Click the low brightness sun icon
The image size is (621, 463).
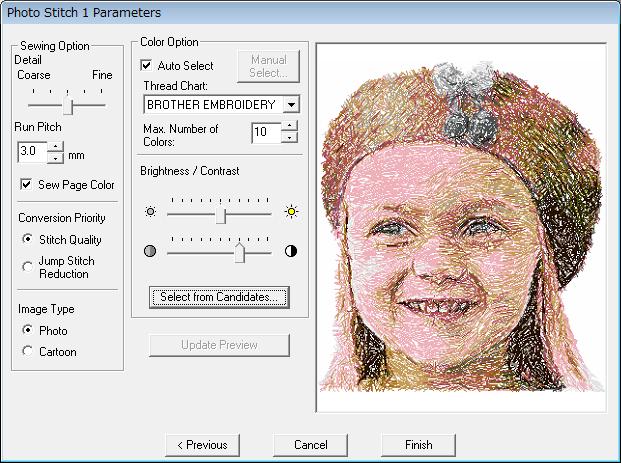(x=150, y=211)
